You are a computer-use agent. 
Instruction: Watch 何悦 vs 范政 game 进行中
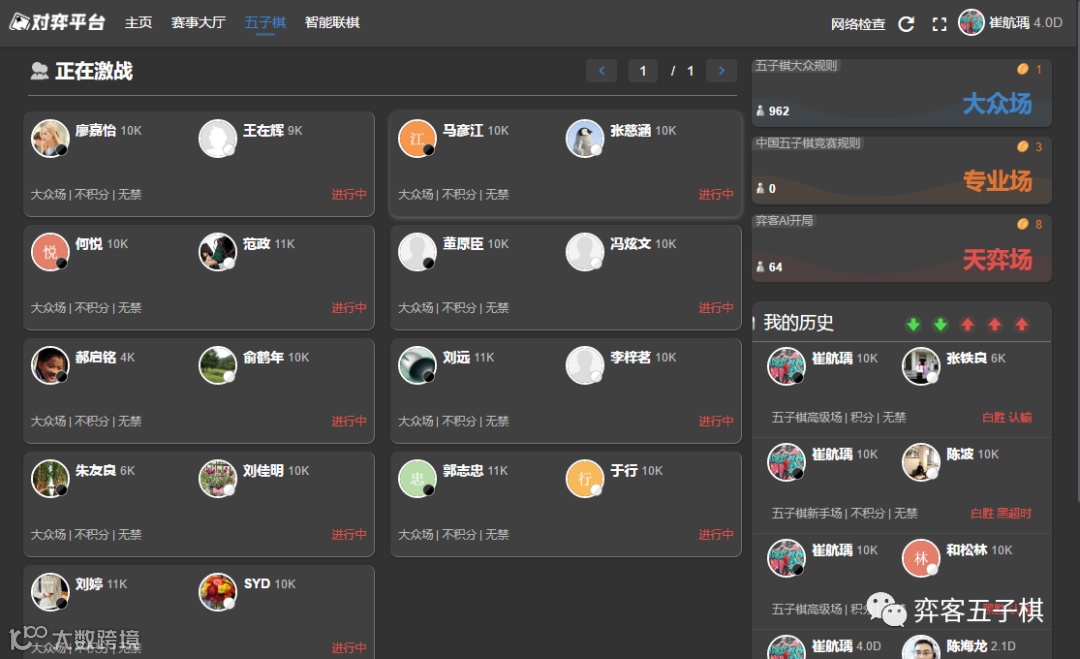349,308
